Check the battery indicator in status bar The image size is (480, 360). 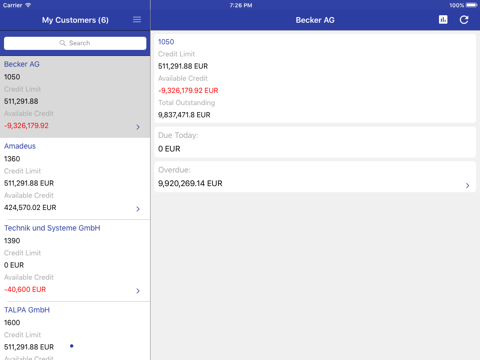(x=472, y=5)
